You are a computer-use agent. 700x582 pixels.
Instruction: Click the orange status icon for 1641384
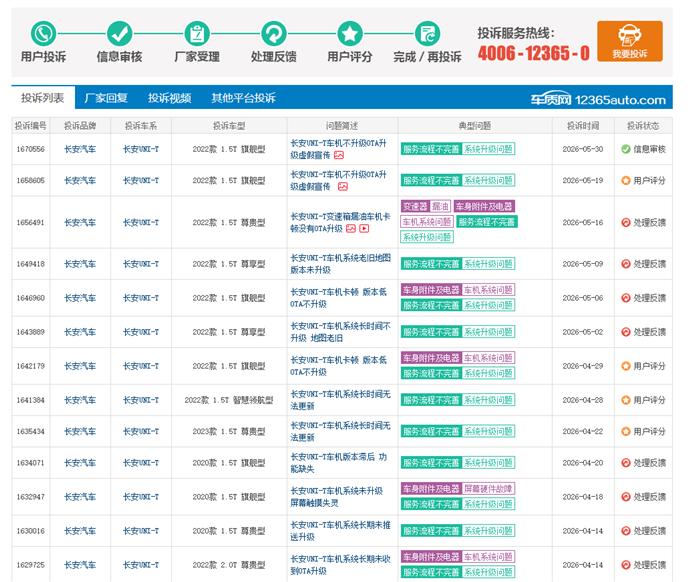(x=625, y=400)
